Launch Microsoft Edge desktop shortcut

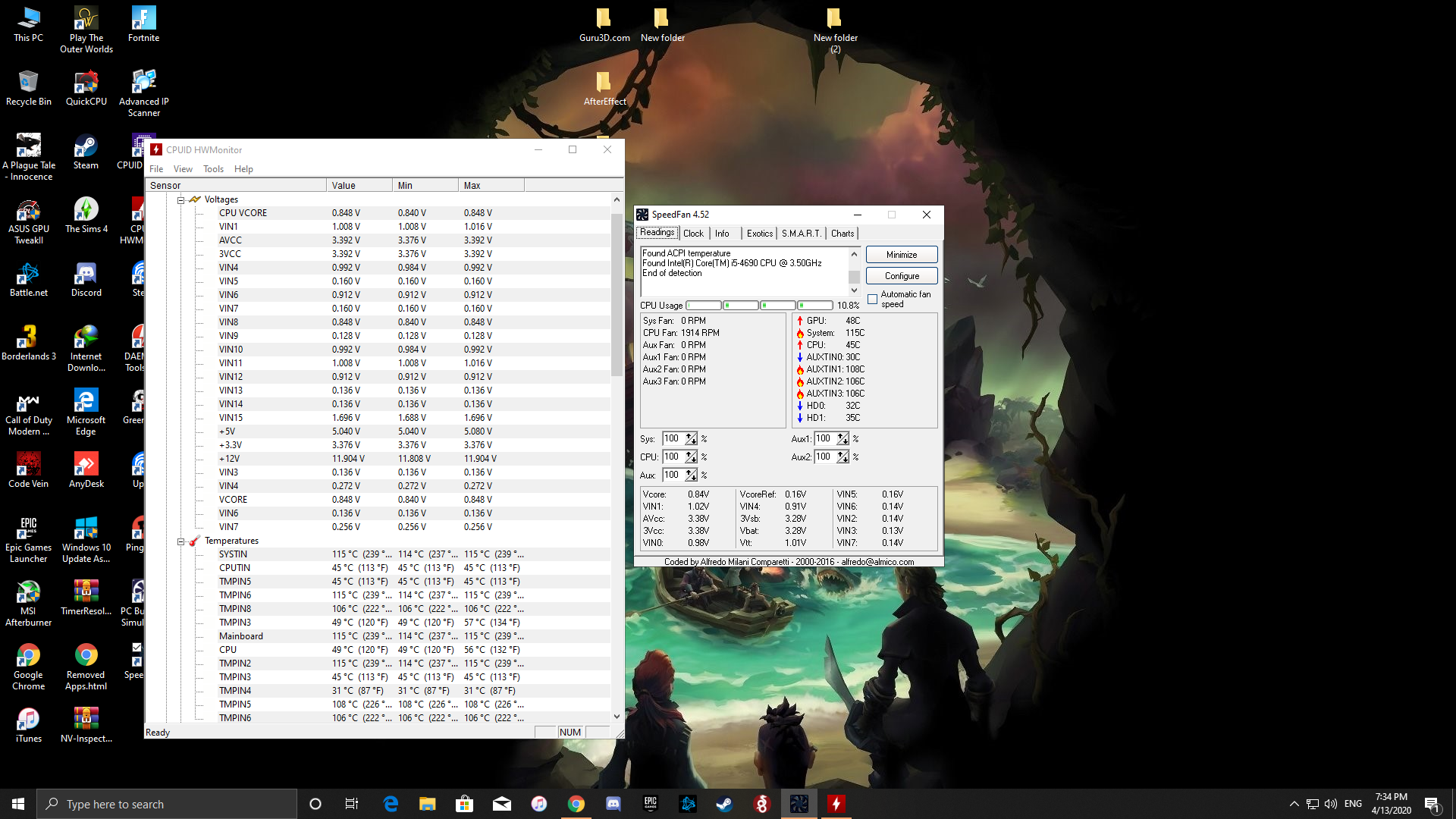(x=86, y=412)
